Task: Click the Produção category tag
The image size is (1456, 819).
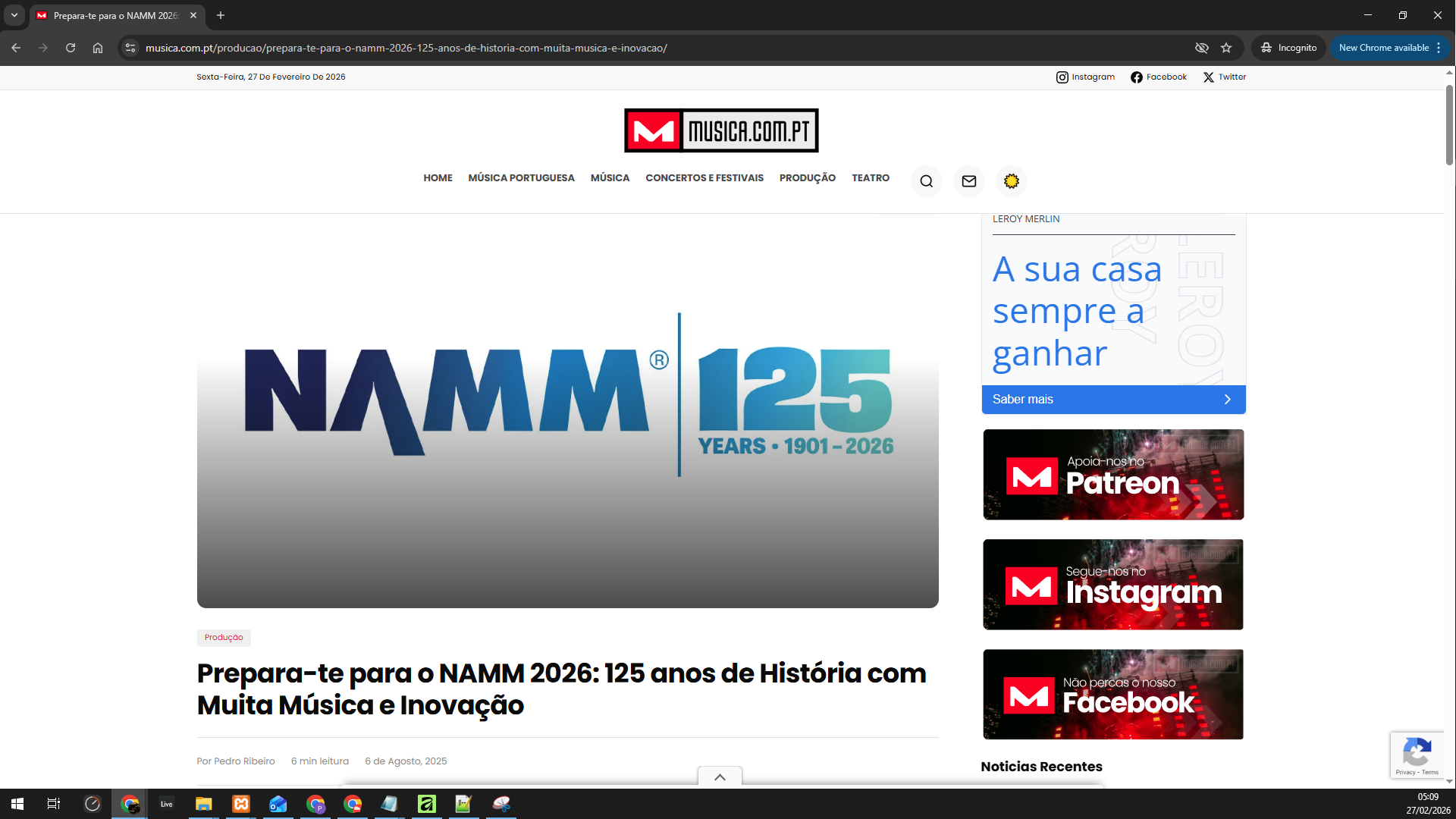Action: click(224, 638)
